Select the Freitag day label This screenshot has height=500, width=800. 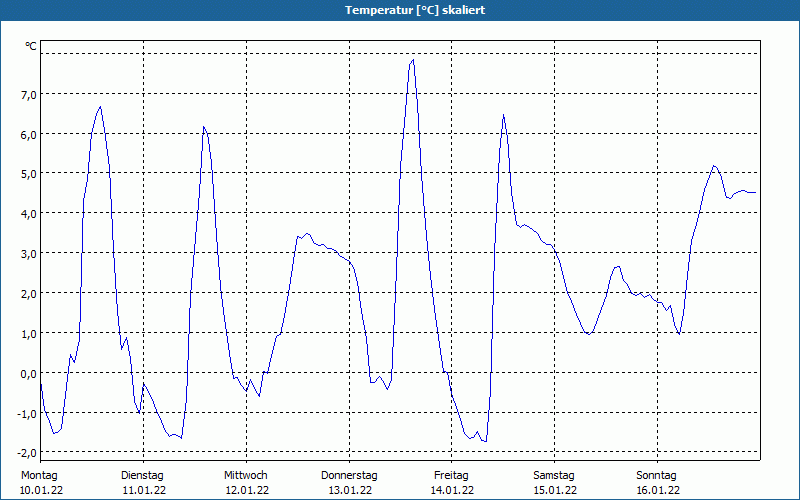coord(451,475)
